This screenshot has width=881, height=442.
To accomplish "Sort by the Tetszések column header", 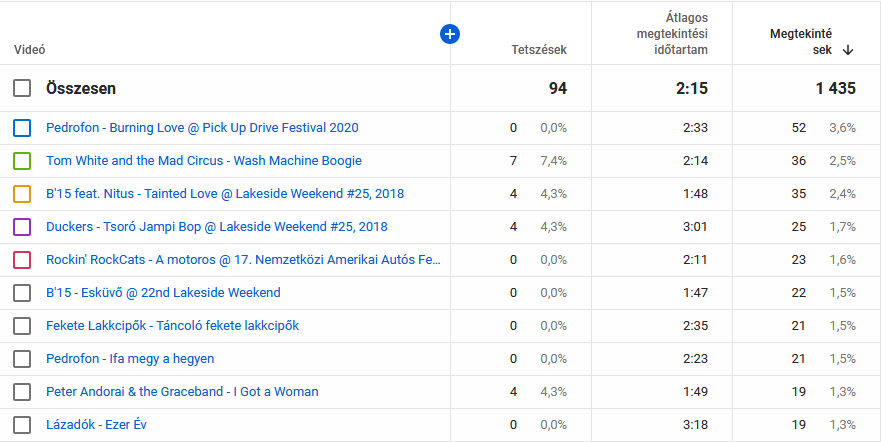I will 538,50.
